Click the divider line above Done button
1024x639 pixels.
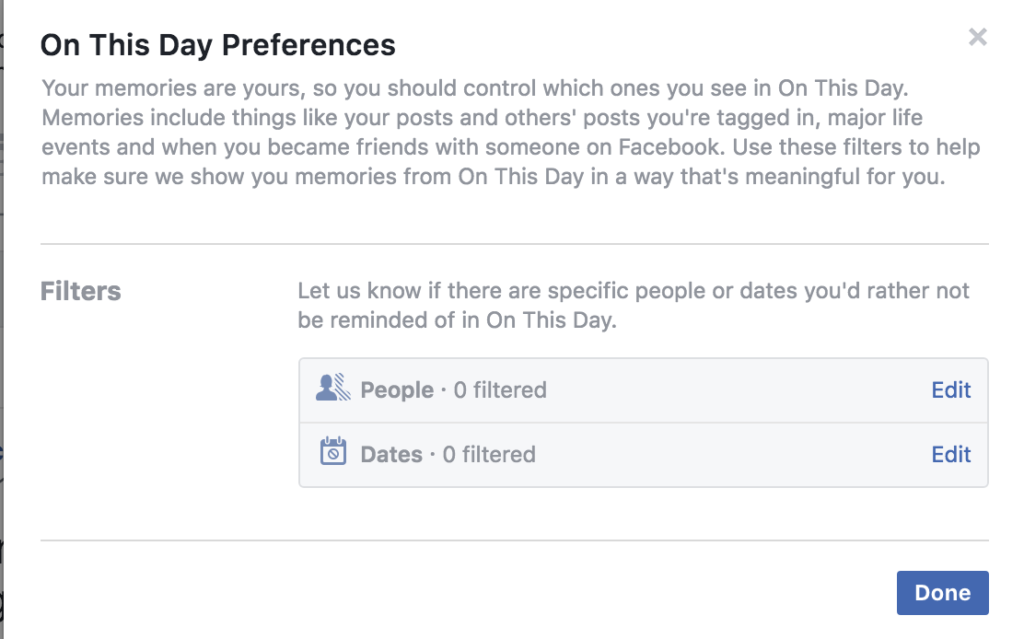coord(514,540)
